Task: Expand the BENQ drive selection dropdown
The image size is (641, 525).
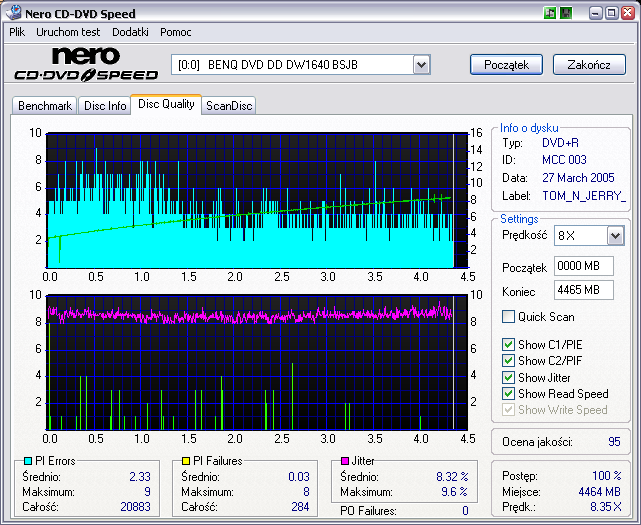Action: pos(421,65)
